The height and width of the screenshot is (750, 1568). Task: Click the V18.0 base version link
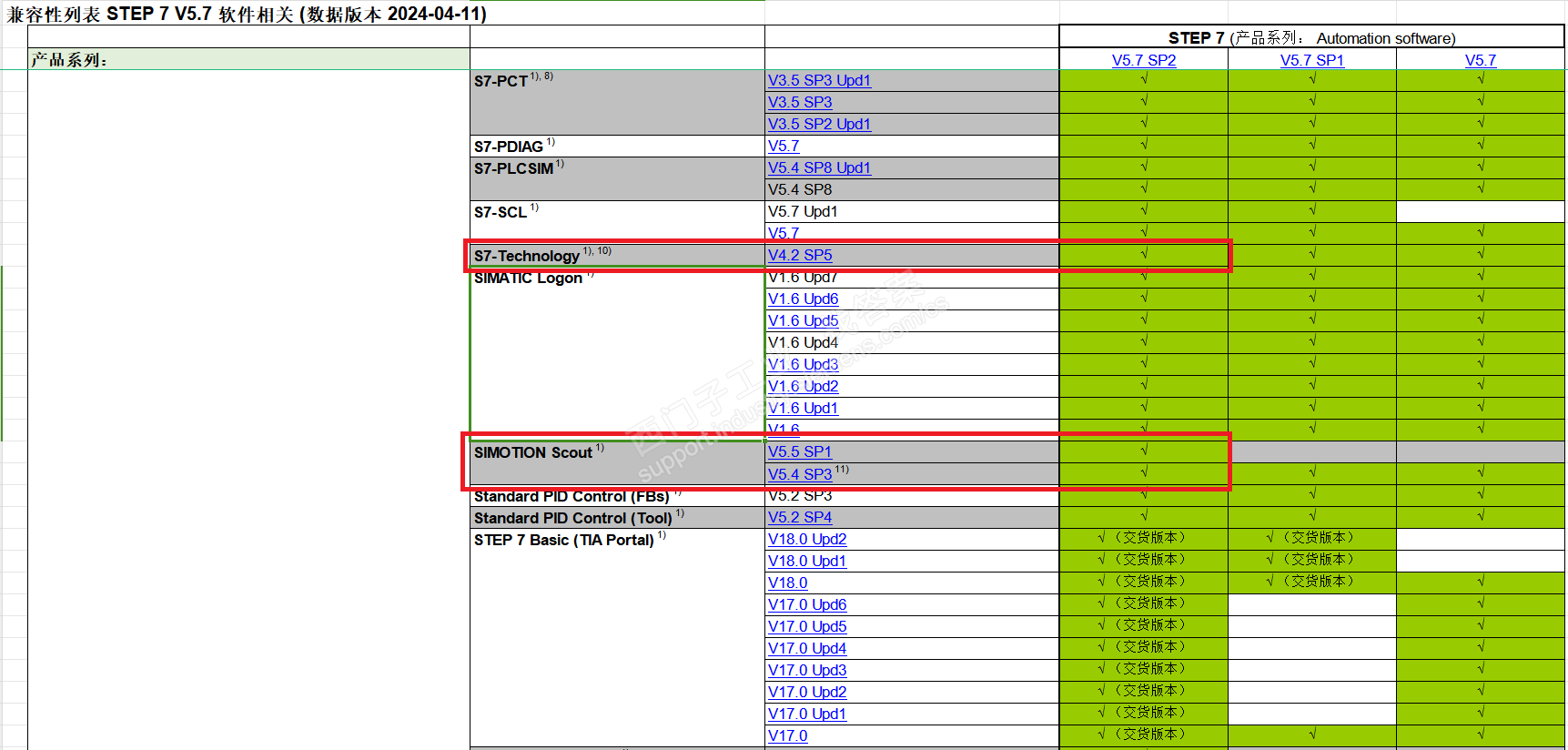pyautogui.click(x=788, y=583)
